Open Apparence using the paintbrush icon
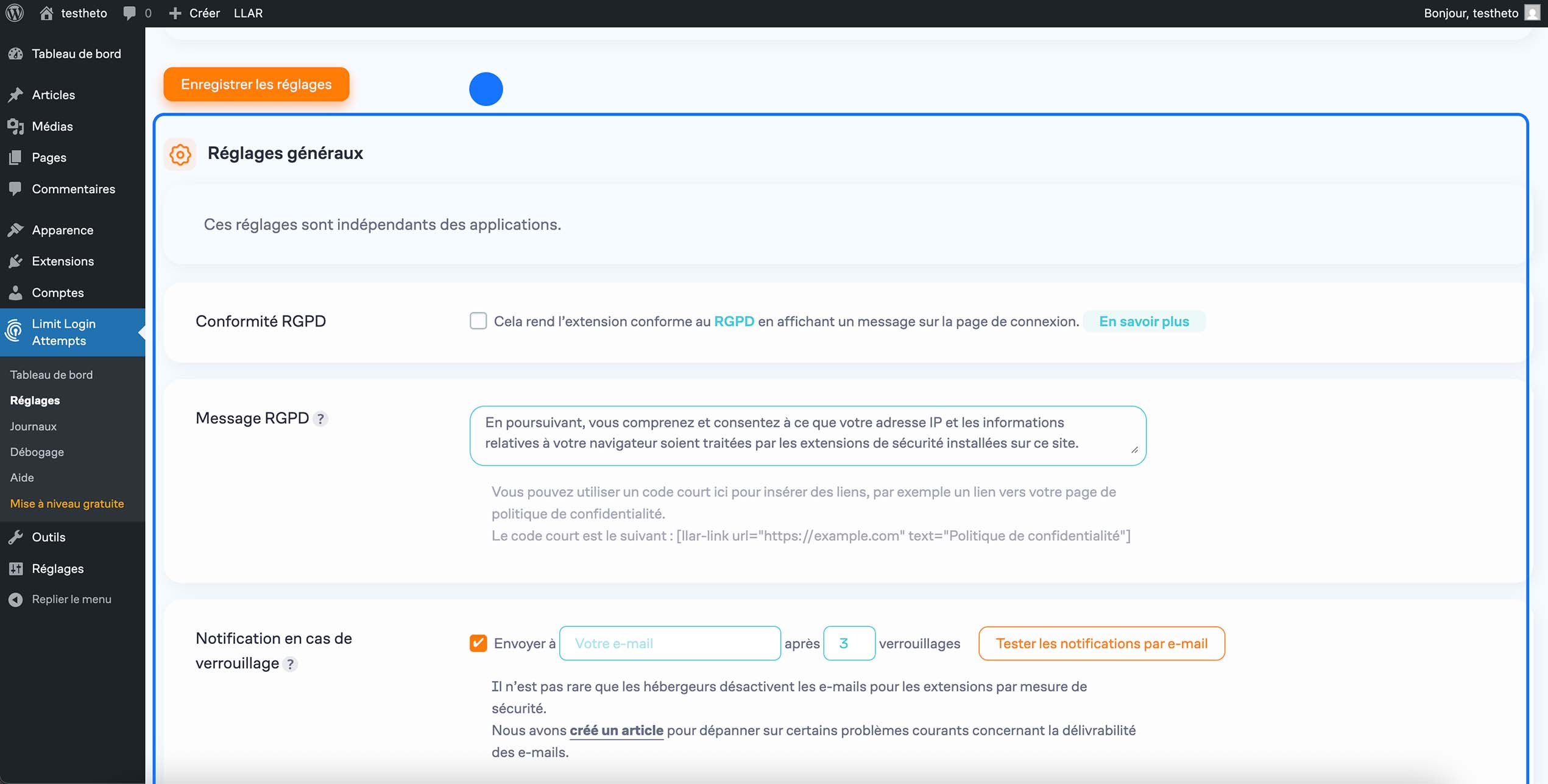This screenshot has width=1548, height=784. (16, 230)
